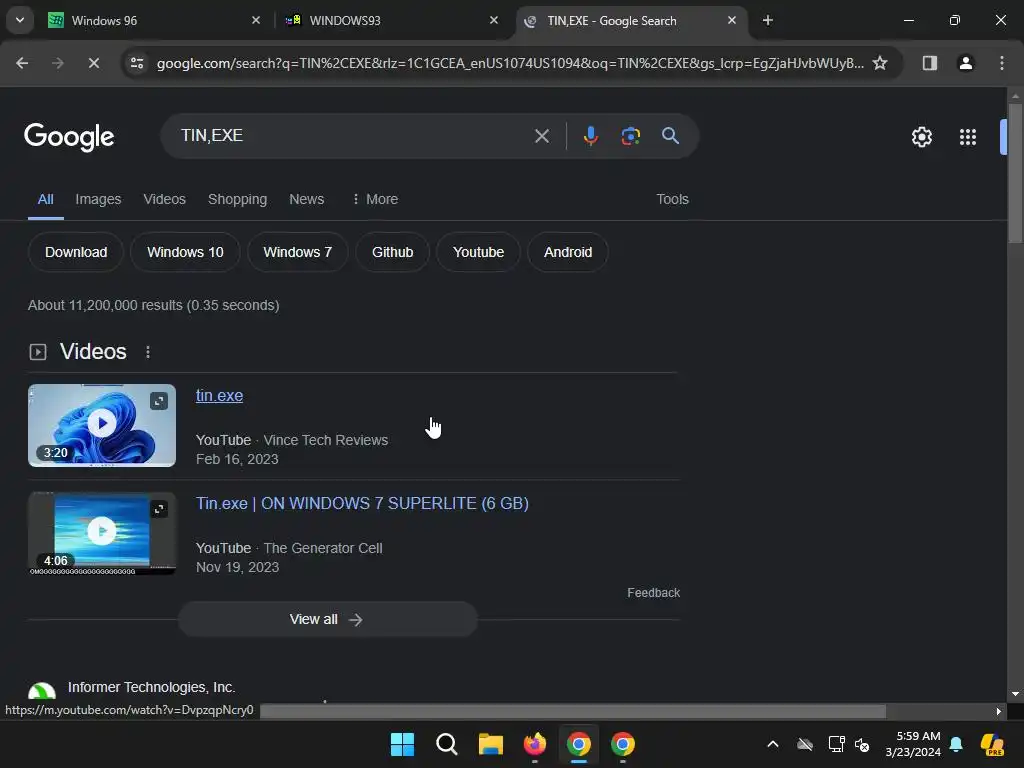Viewport: 1024px width, 768px height.
Task: Open Google quick settings gear
Action: coord(922,137)
